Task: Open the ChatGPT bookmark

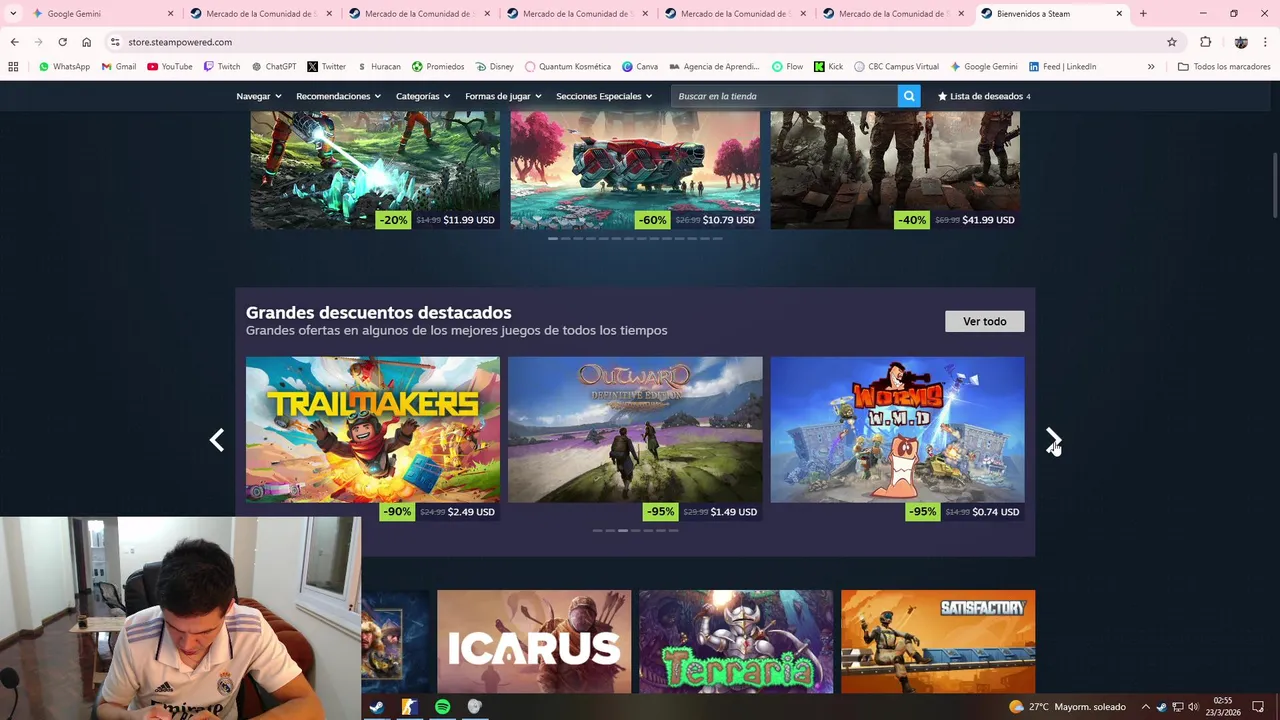Action: click(273, 67)
